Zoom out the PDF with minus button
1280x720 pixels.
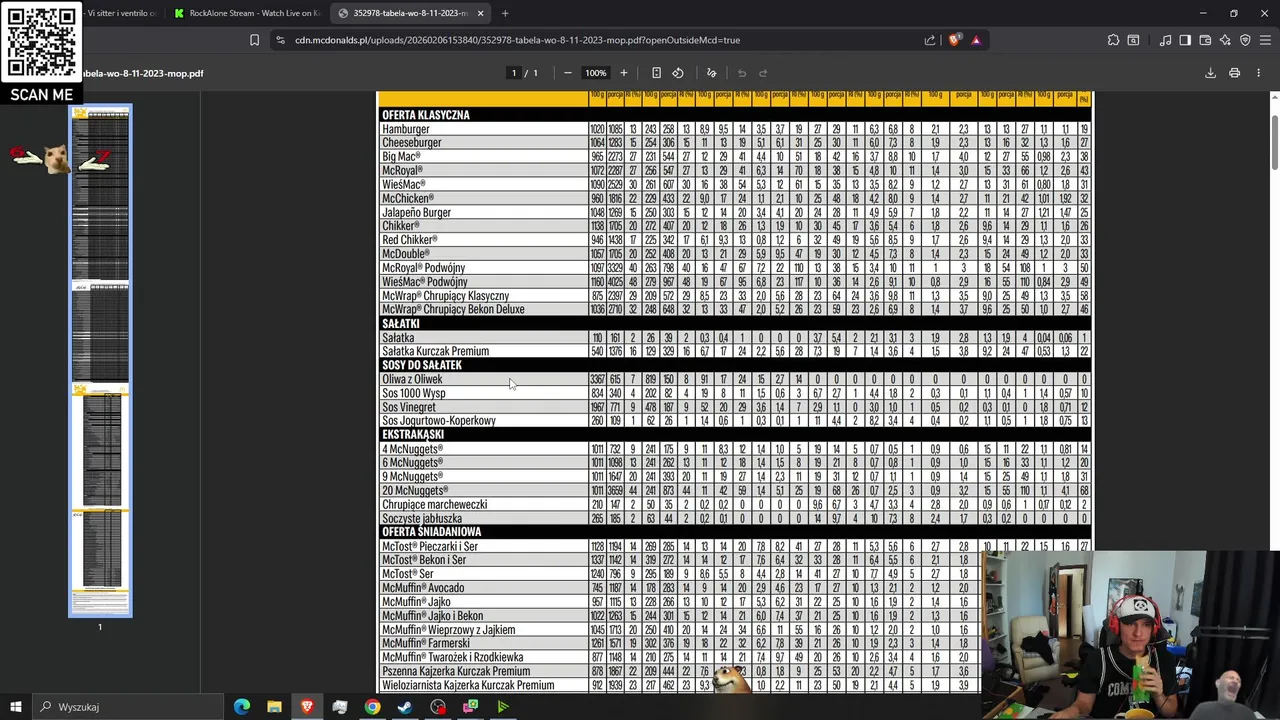567,73
